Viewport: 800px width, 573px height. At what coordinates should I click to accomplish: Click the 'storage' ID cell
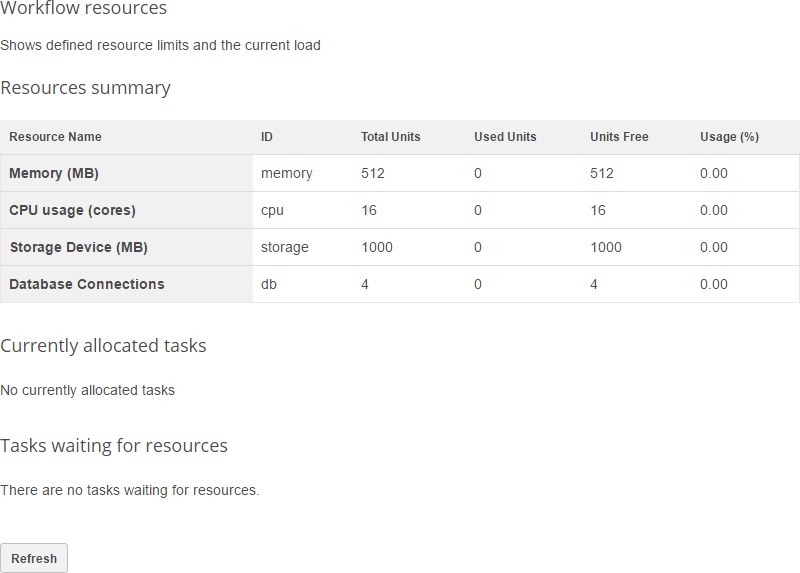[285, 247]
